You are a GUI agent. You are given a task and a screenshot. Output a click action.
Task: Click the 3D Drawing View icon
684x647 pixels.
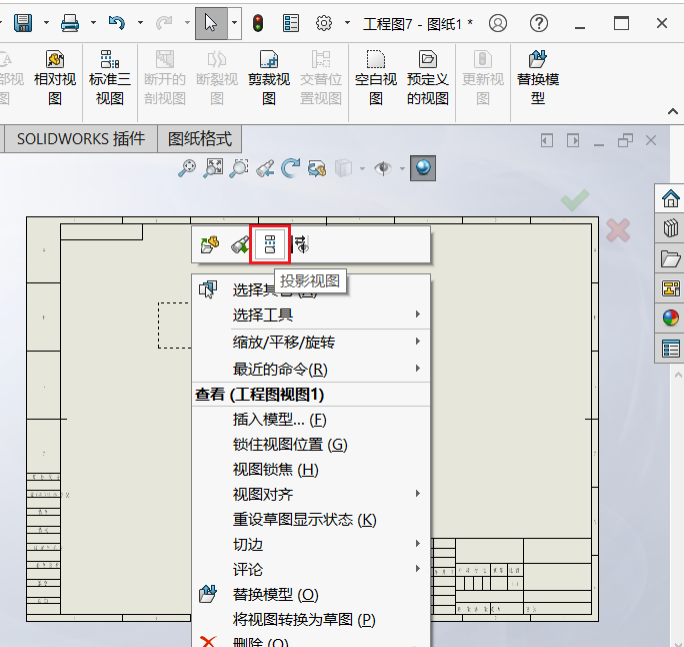tap(317, 168)
